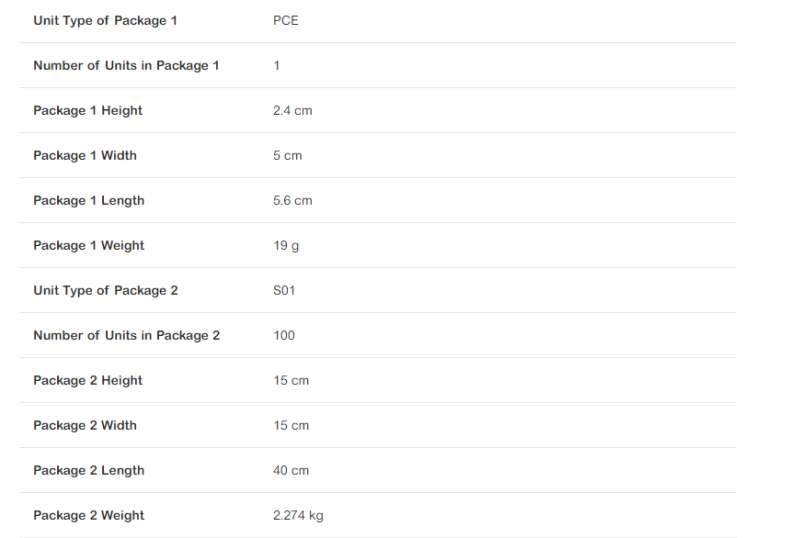Select the 2.274 kg weight value
Screen dimensions: 800x538
pos(298,515)
